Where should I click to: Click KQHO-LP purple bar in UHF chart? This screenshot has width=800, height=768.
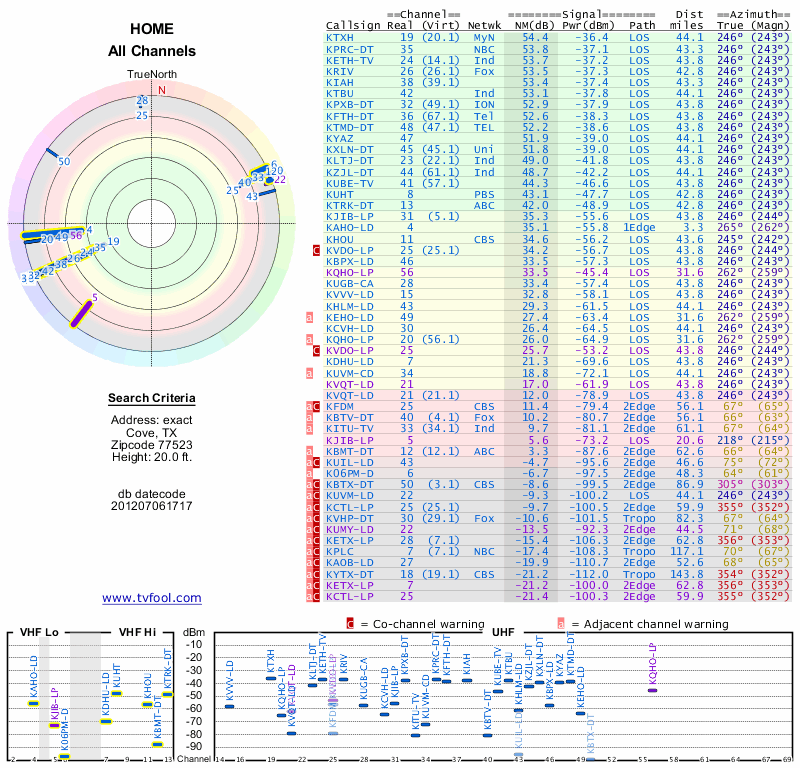tap(653, 690)
